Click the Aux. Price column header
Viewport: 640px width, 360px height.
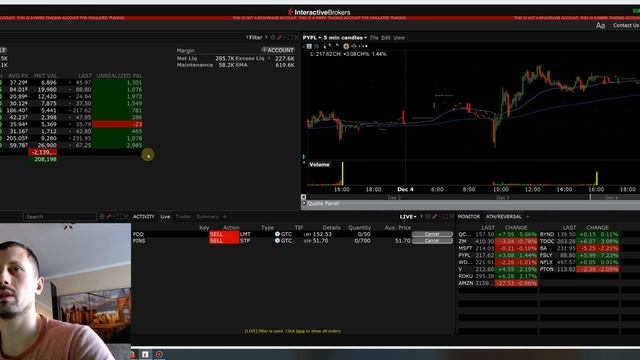[x=398, y=227]
